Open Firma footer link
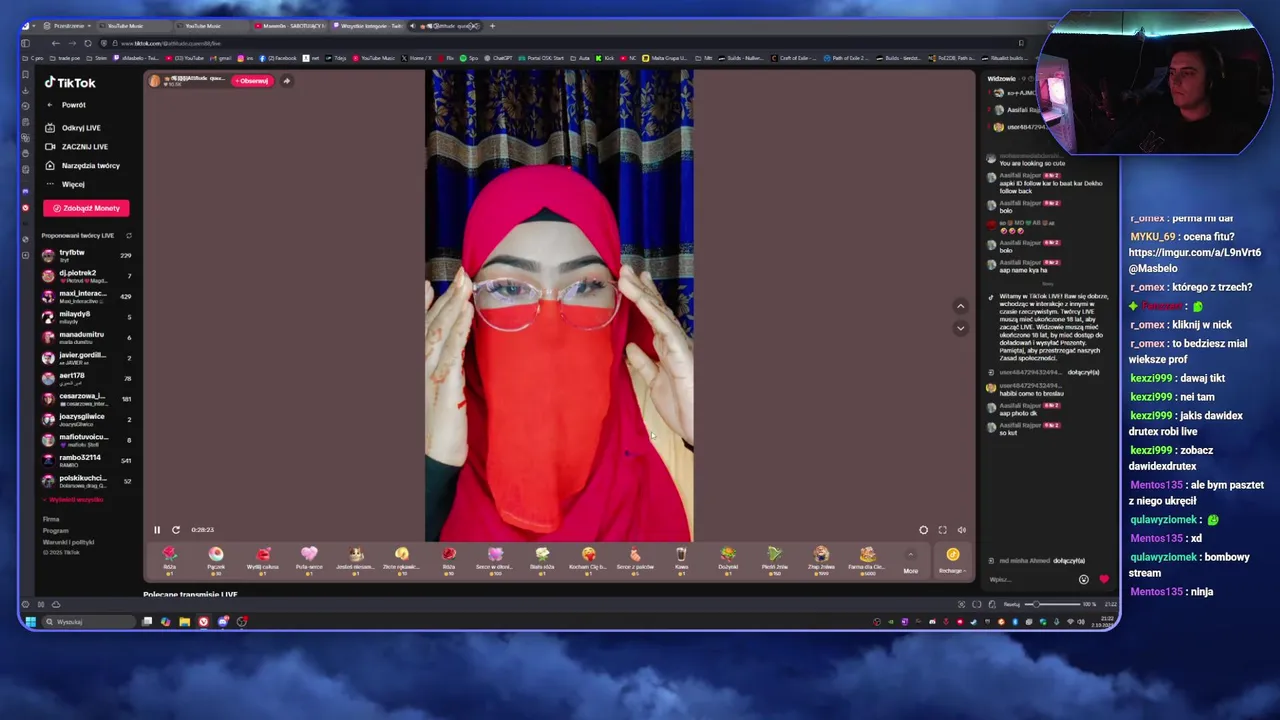Screen dimensions: 1280x720 tap(51, 519)
